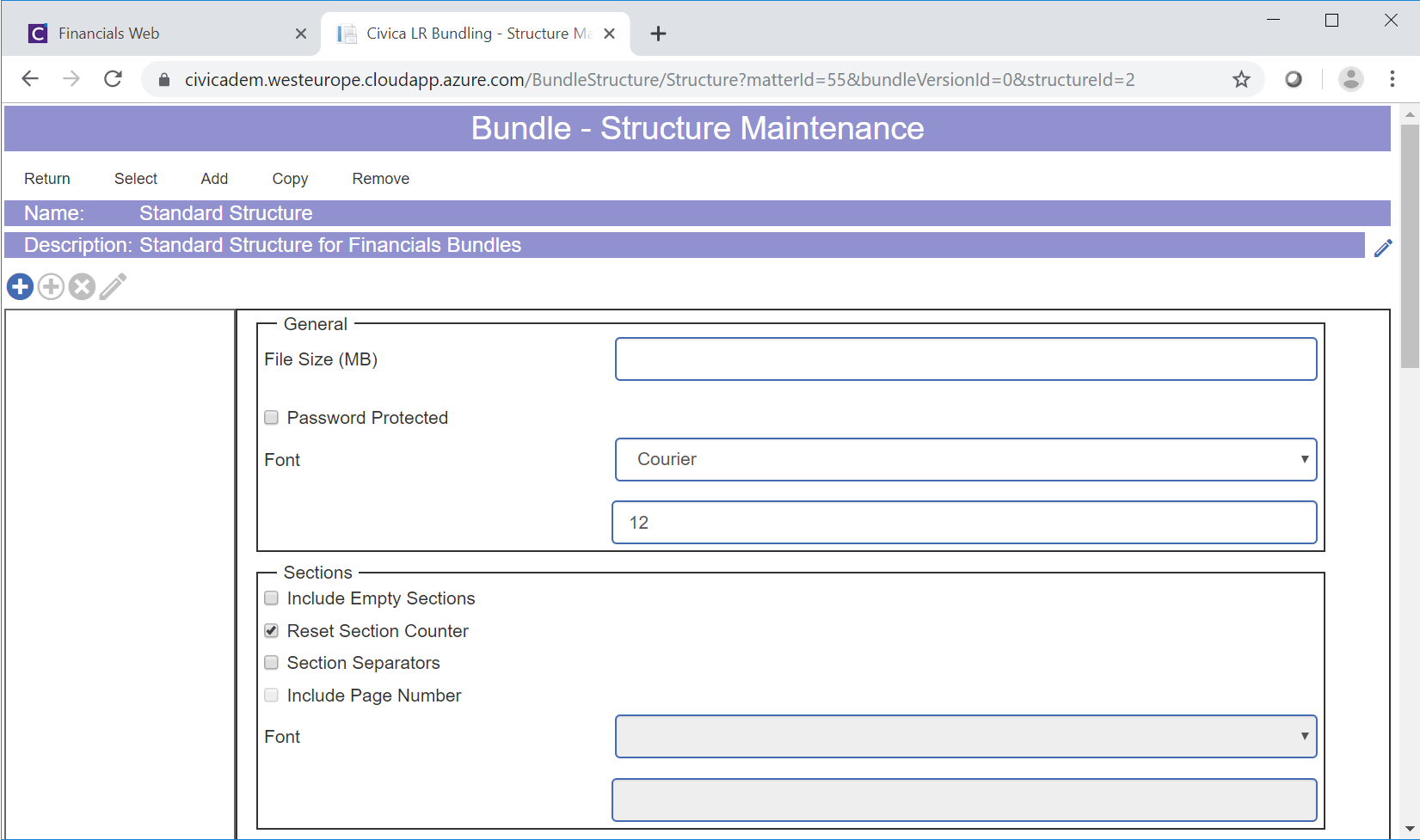
Task: Click the scrollbar up arrow
Action: [x=1410, y=113]
